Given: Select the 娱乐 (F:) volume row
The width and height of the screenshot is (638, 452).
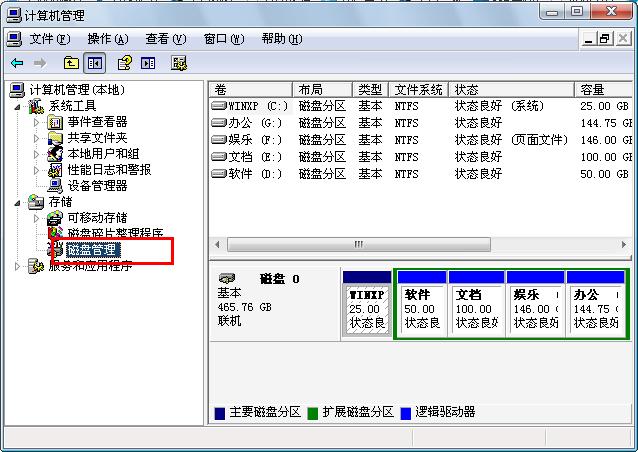Looking at the screenshot, I should 245,139.
